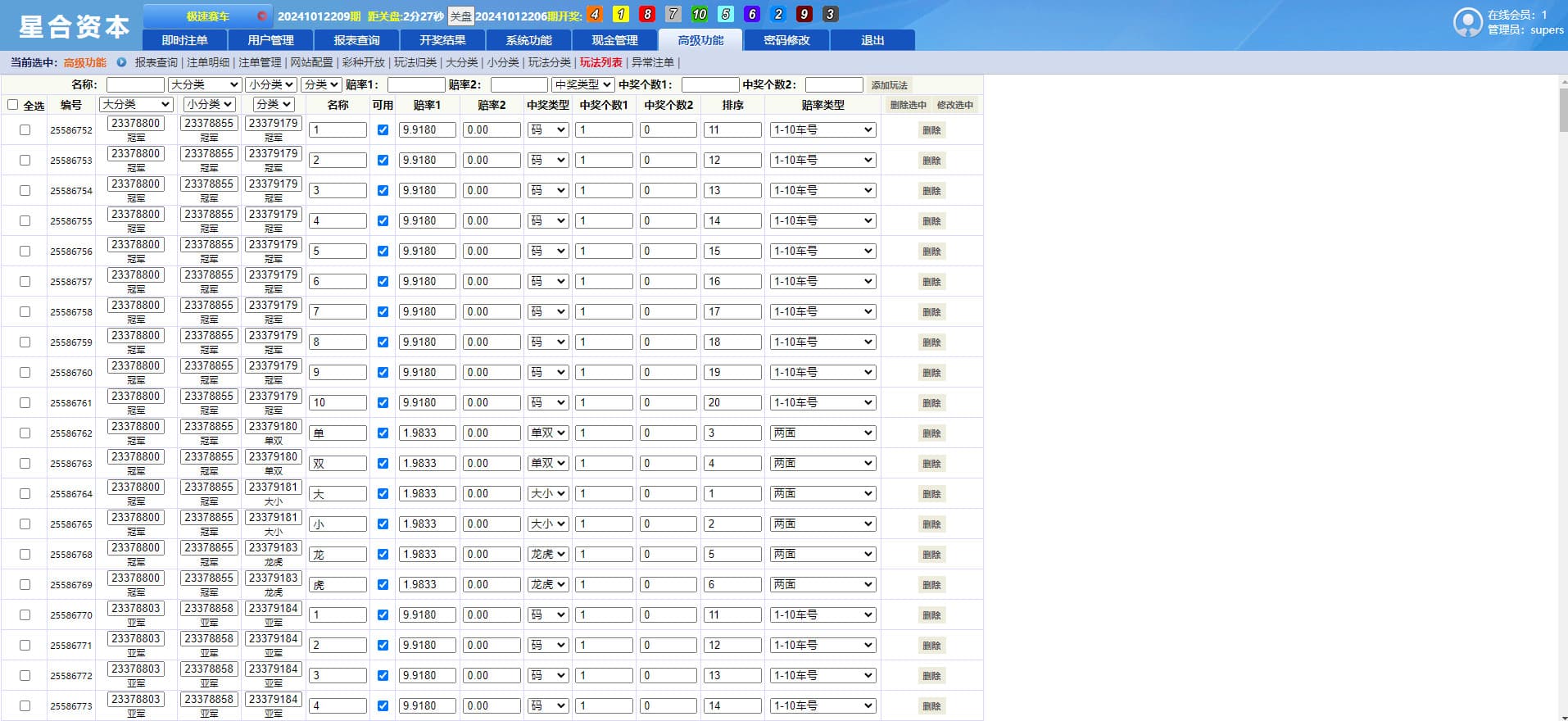The width and height of the screenshot is (1568, 721).
Task: Open the 现金管理 menu tab
Action: point(614,40)
